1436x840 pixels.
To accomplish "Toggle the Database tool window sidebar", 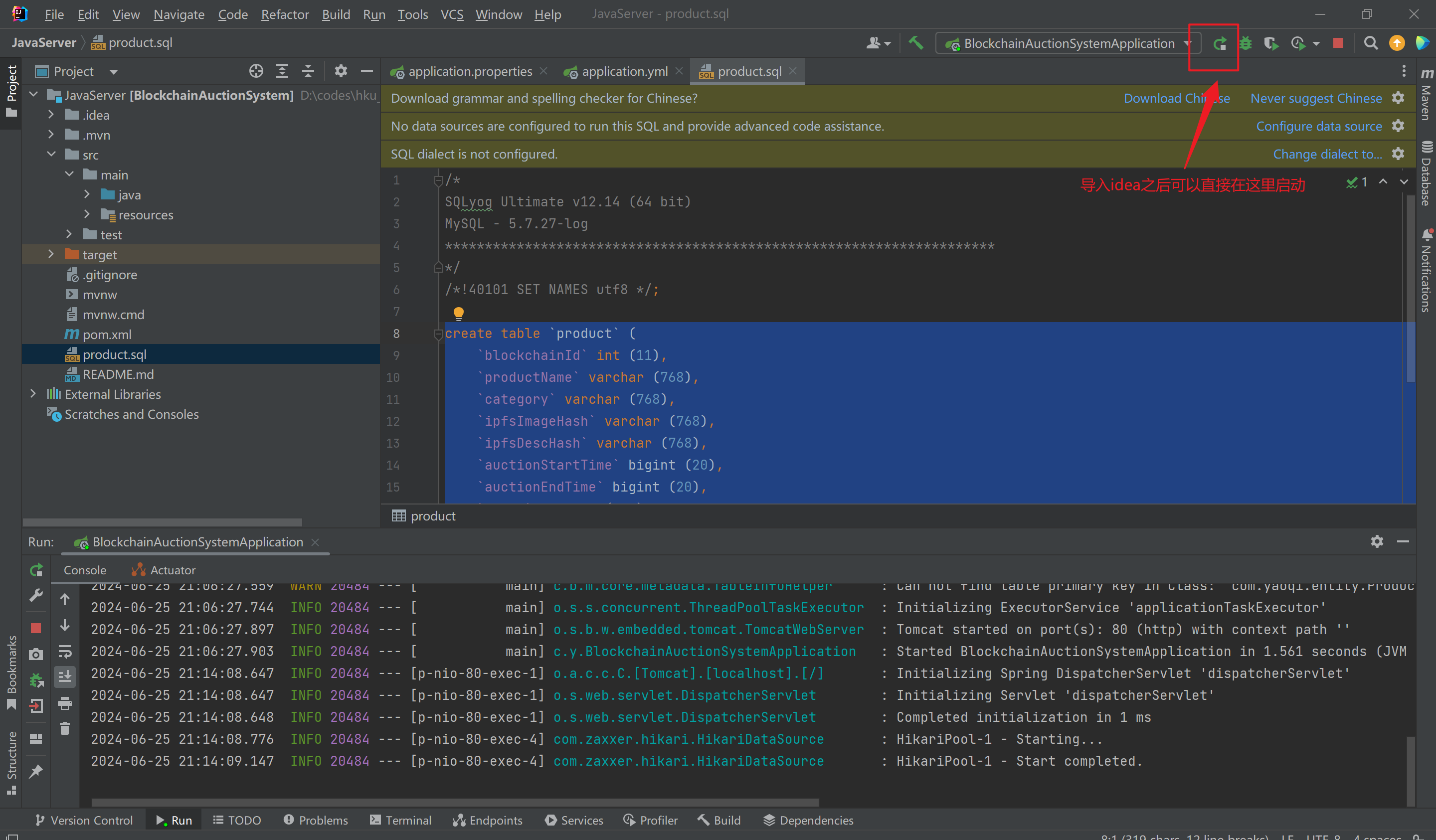I will pos(1426,174).
